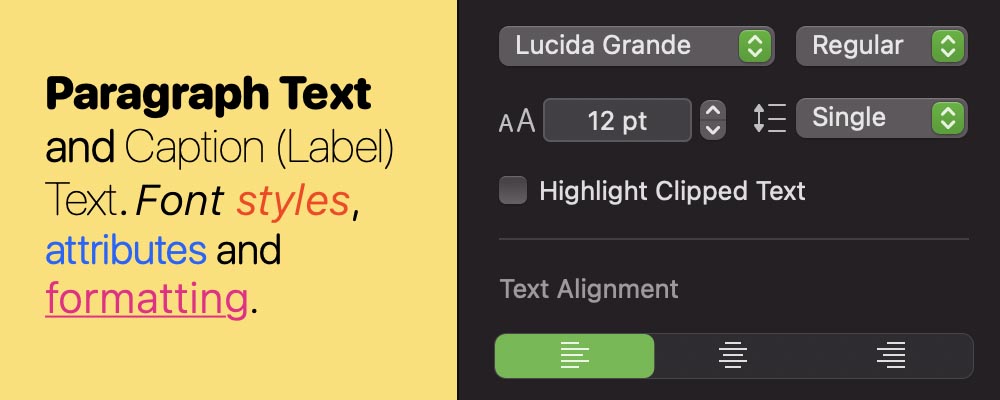Decrease font size with down stepper arrow
This screenshot has width=1000, height=400.
point(713,130)
